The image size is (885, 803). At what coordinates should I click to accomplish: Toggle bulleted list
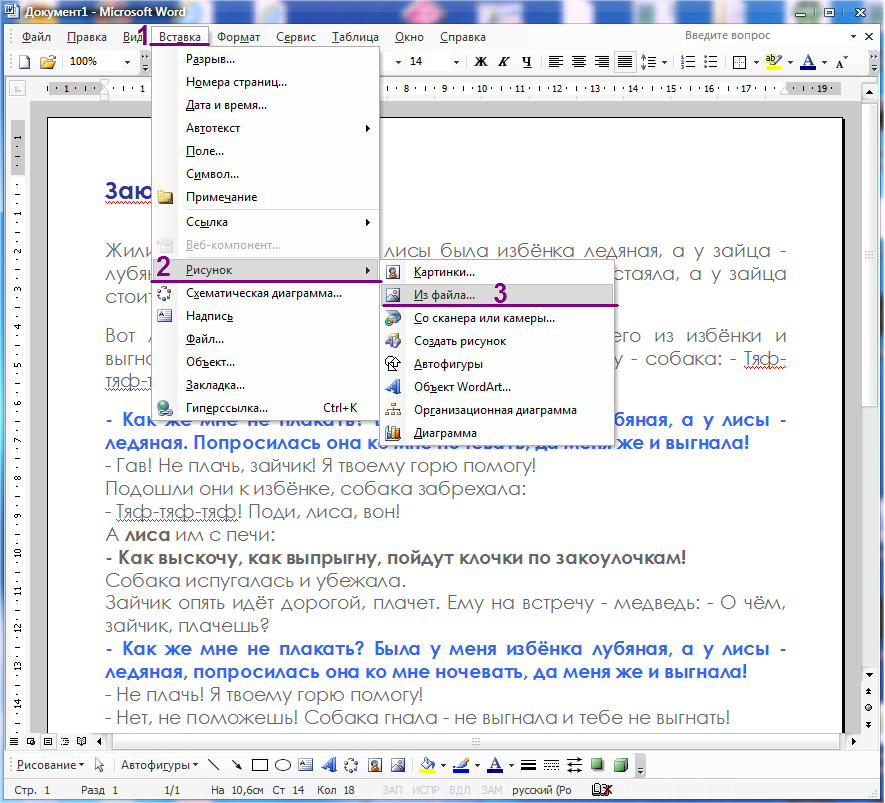click(711, 62)
